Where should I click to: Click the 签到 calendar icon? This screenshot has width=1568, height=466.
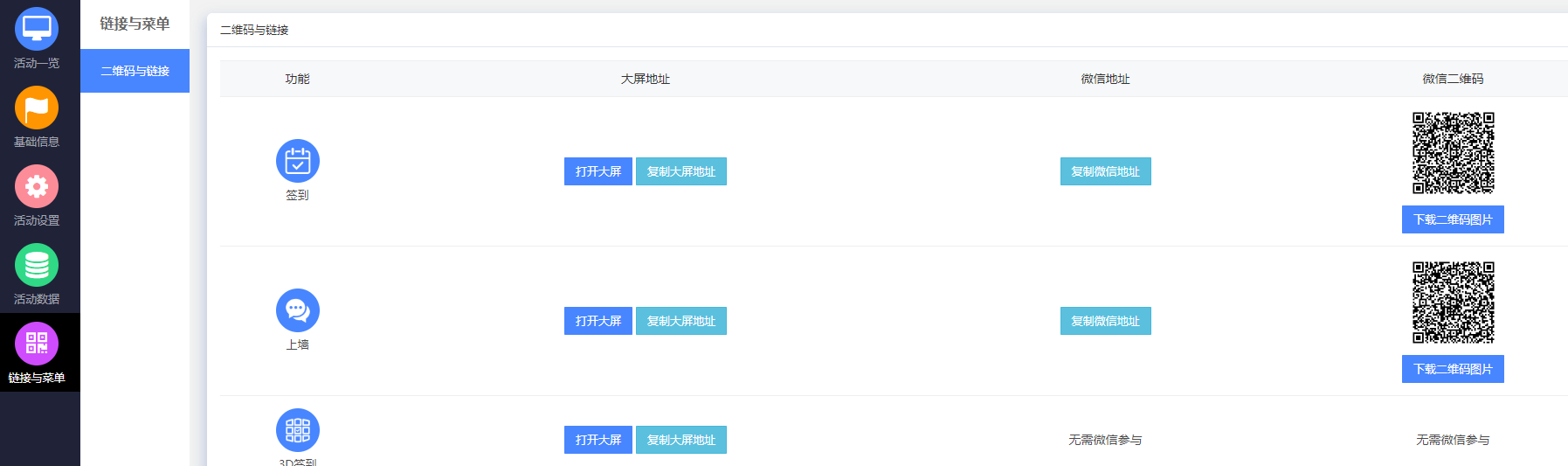pos(298,161)
